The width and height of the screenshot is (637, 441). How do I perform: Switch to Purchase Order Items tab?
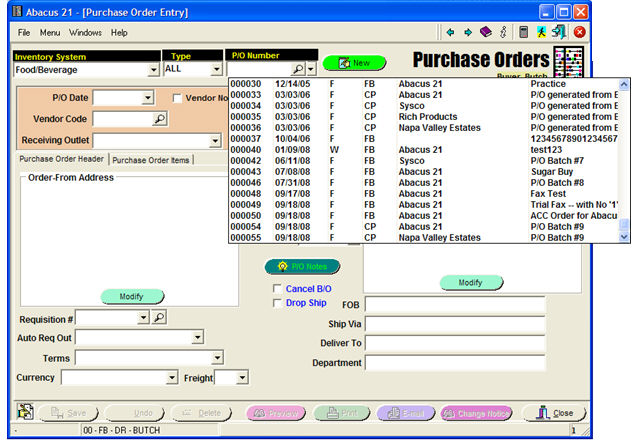pos(150,159)
